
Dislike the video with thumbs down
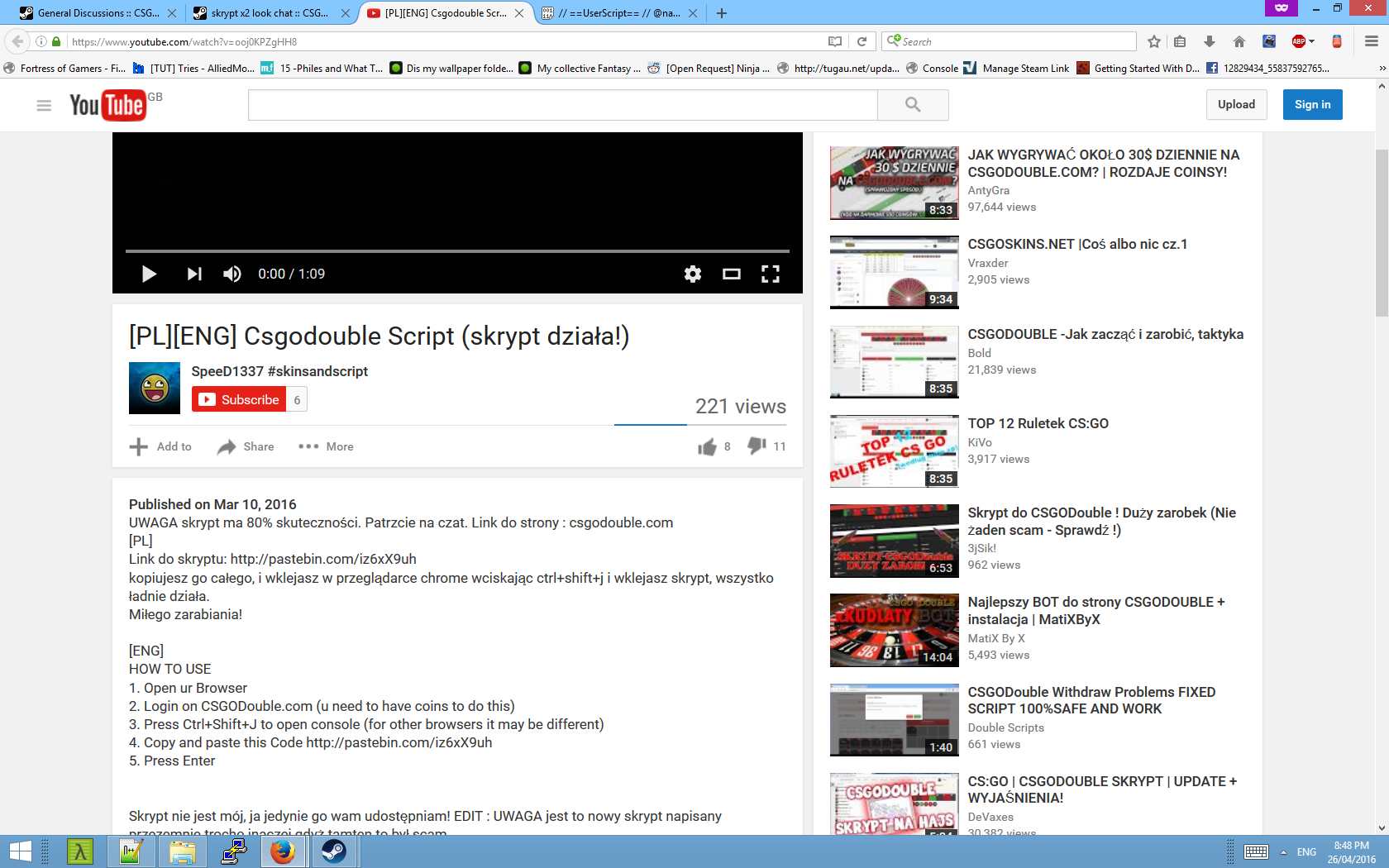pyautogui.click(x=757, y=446)
